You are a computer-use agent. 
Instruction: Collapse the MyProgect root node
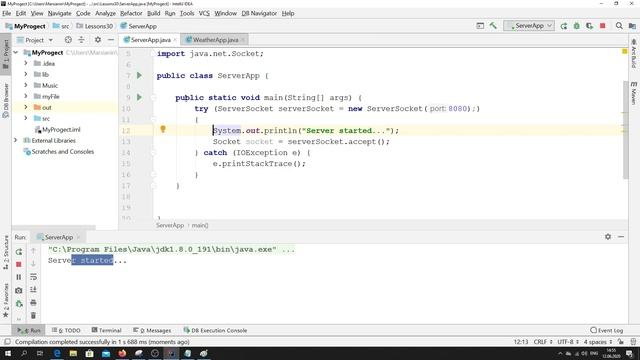click(x=16, y=53)
